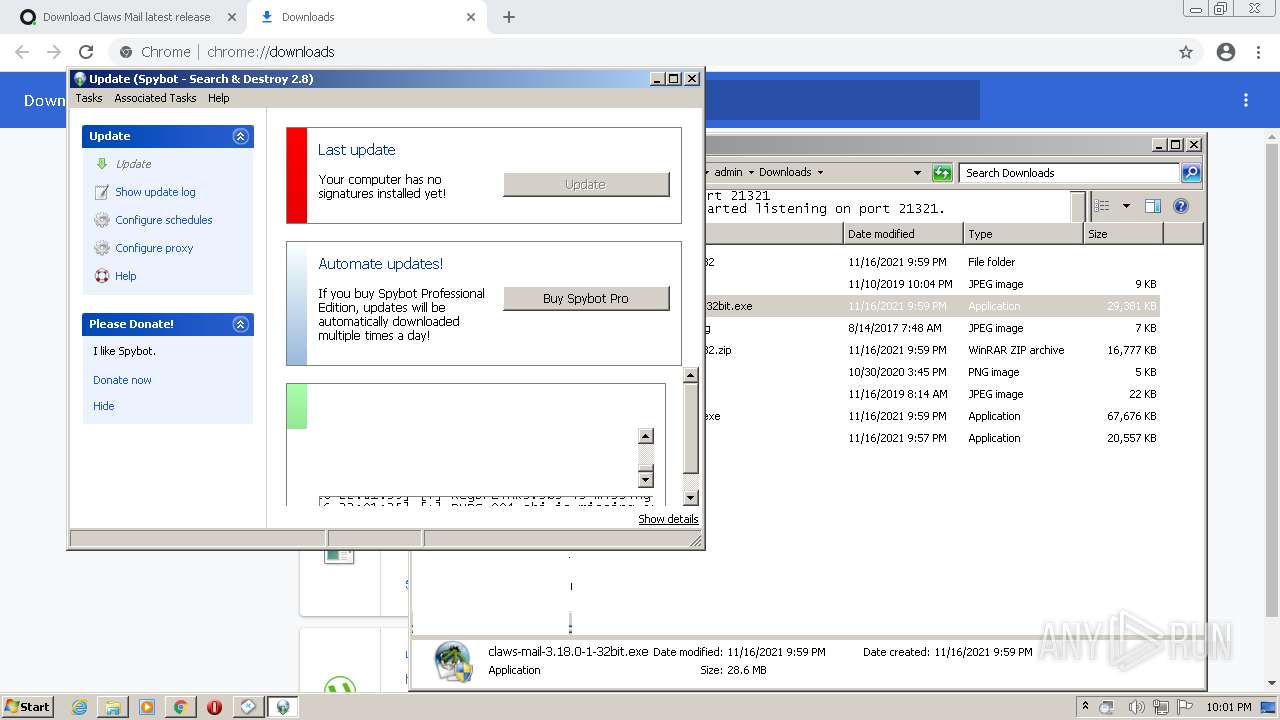This screenshot has height=720, width=1280.
Task: Click the Spybot window title bar icon
Action: pos(80,79)
